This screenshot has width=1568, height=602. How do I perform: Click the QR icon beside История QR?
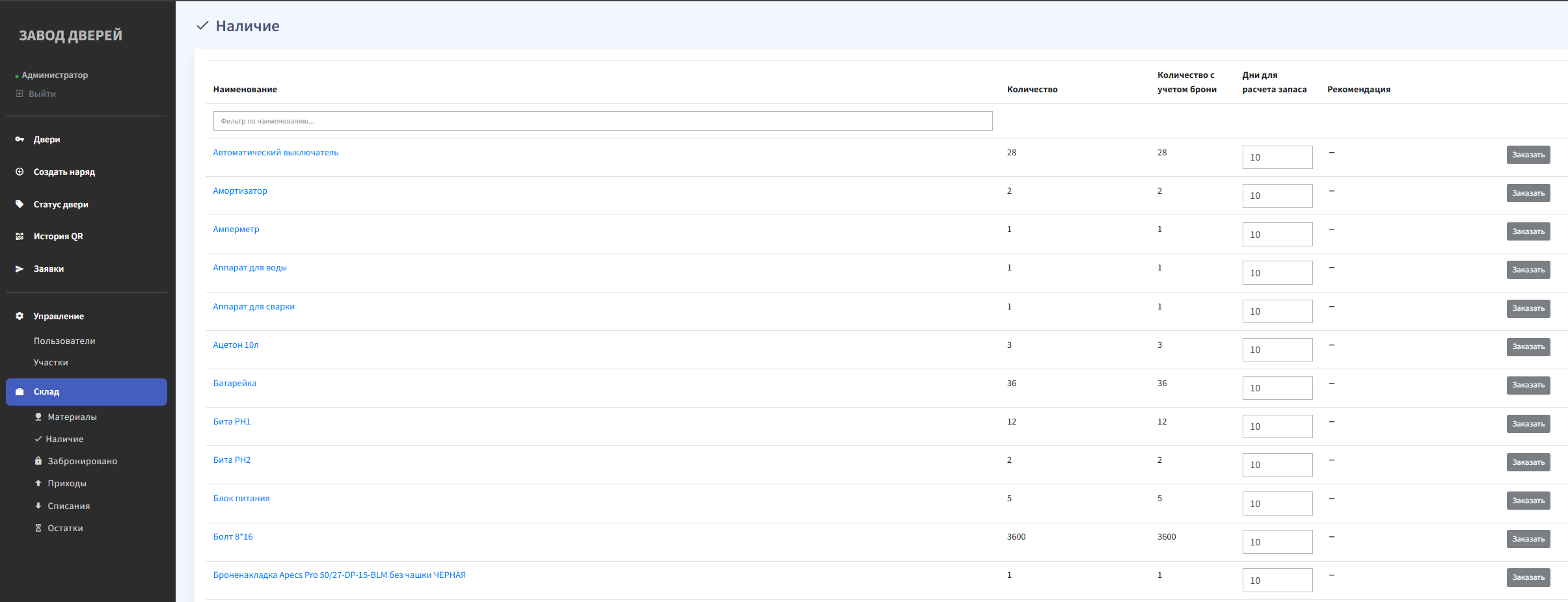tap(20, 236)
